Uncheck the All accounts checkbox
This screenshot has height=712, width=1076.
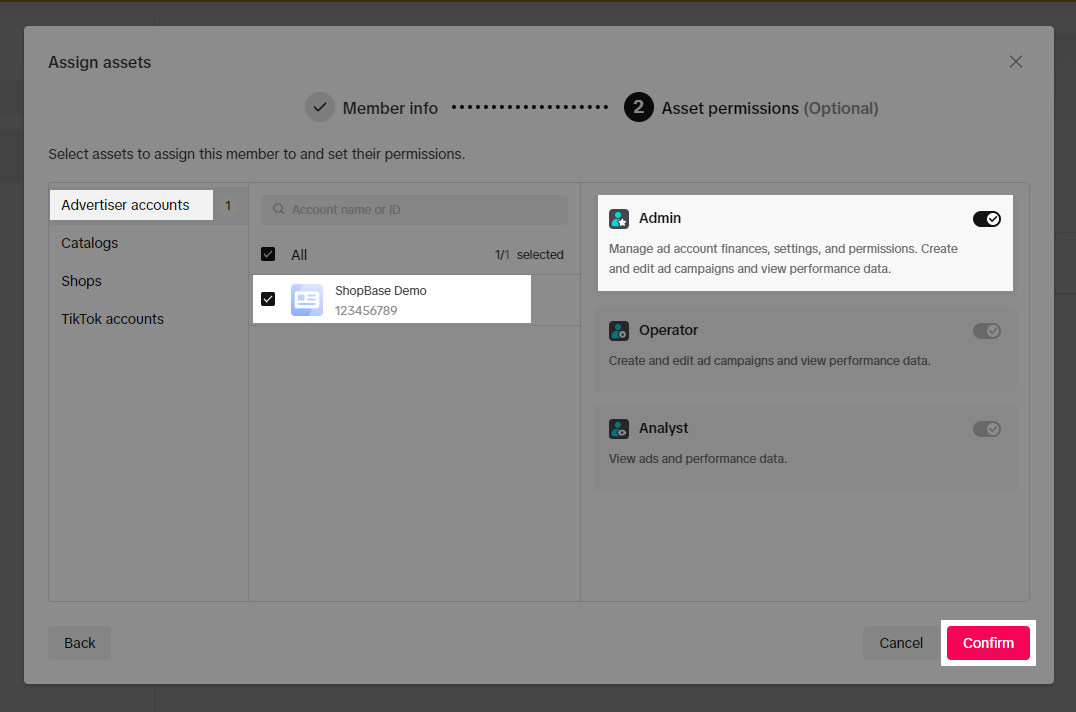coord(268,254)
